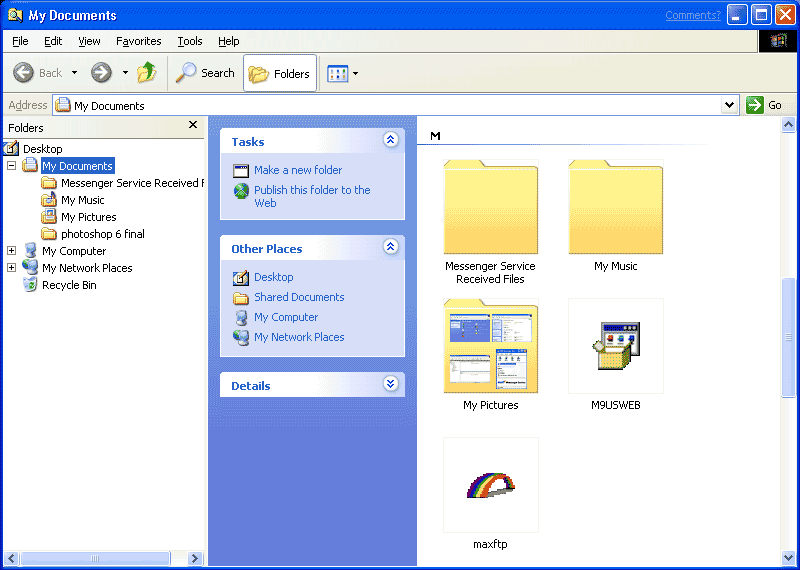
Task: Click the Shared Documents link
Action: [298, 297]
